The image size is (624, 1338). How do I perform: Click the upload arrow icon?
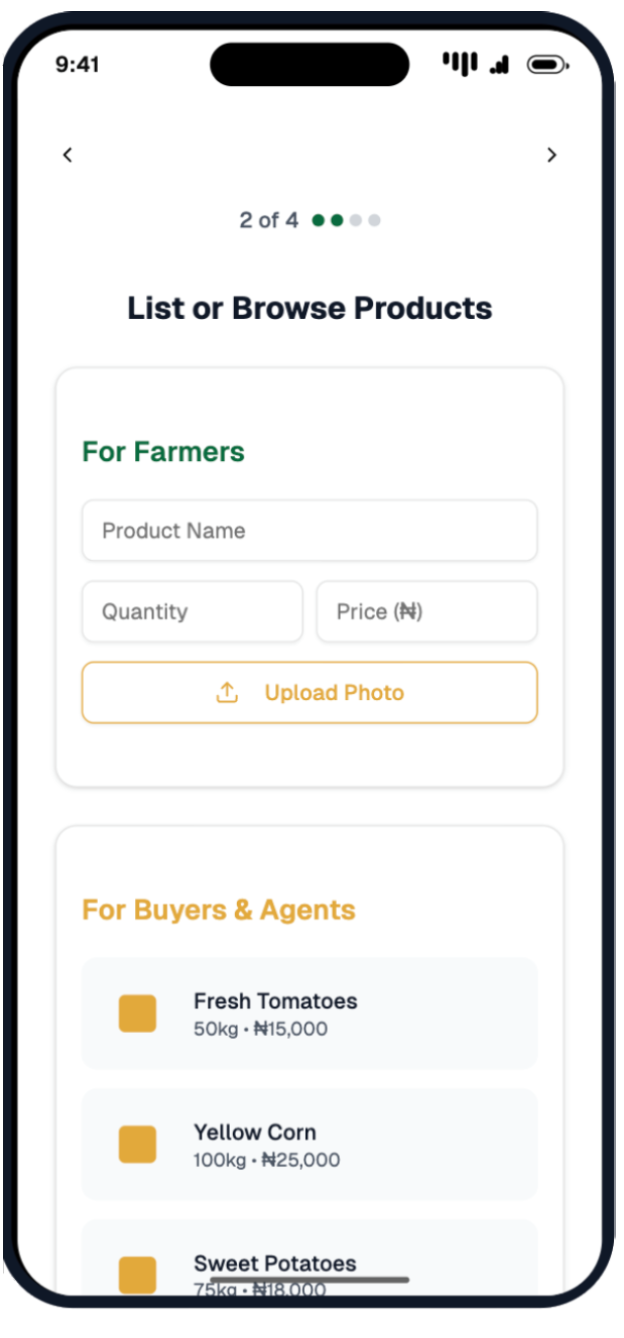[x=227, y=692]
